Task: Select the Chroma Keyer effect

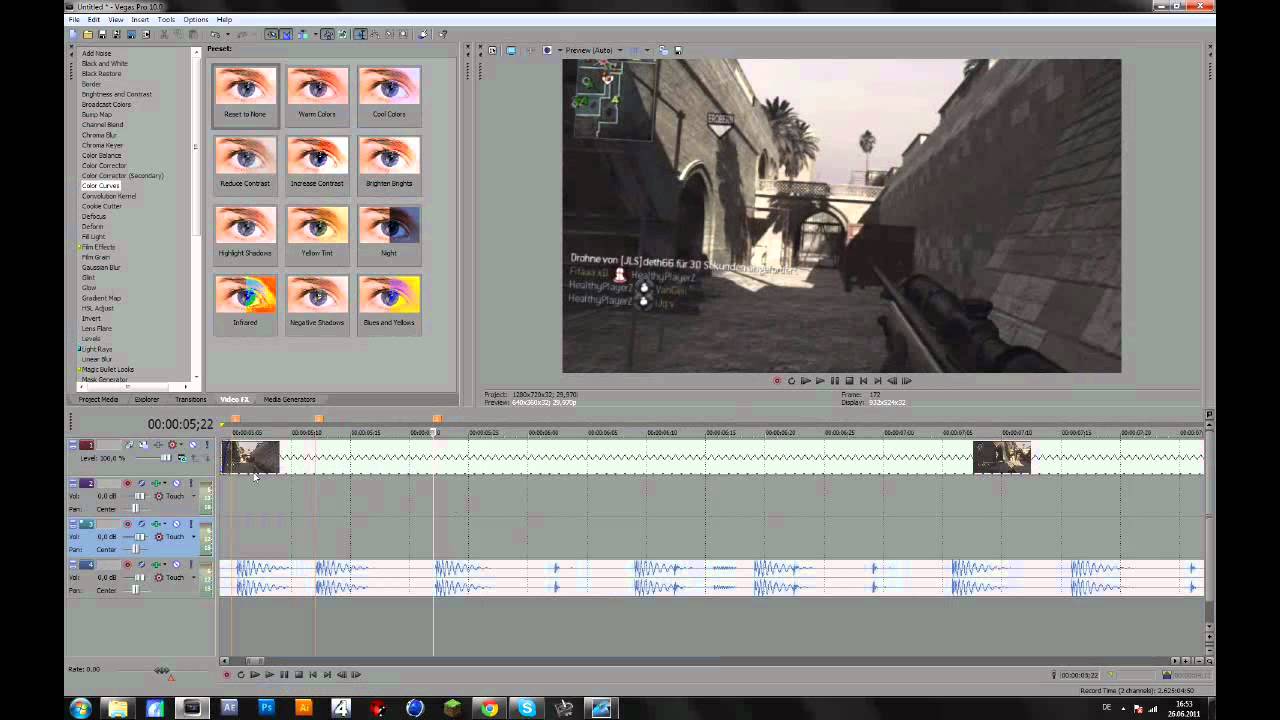Action: (x=102, y=145)
